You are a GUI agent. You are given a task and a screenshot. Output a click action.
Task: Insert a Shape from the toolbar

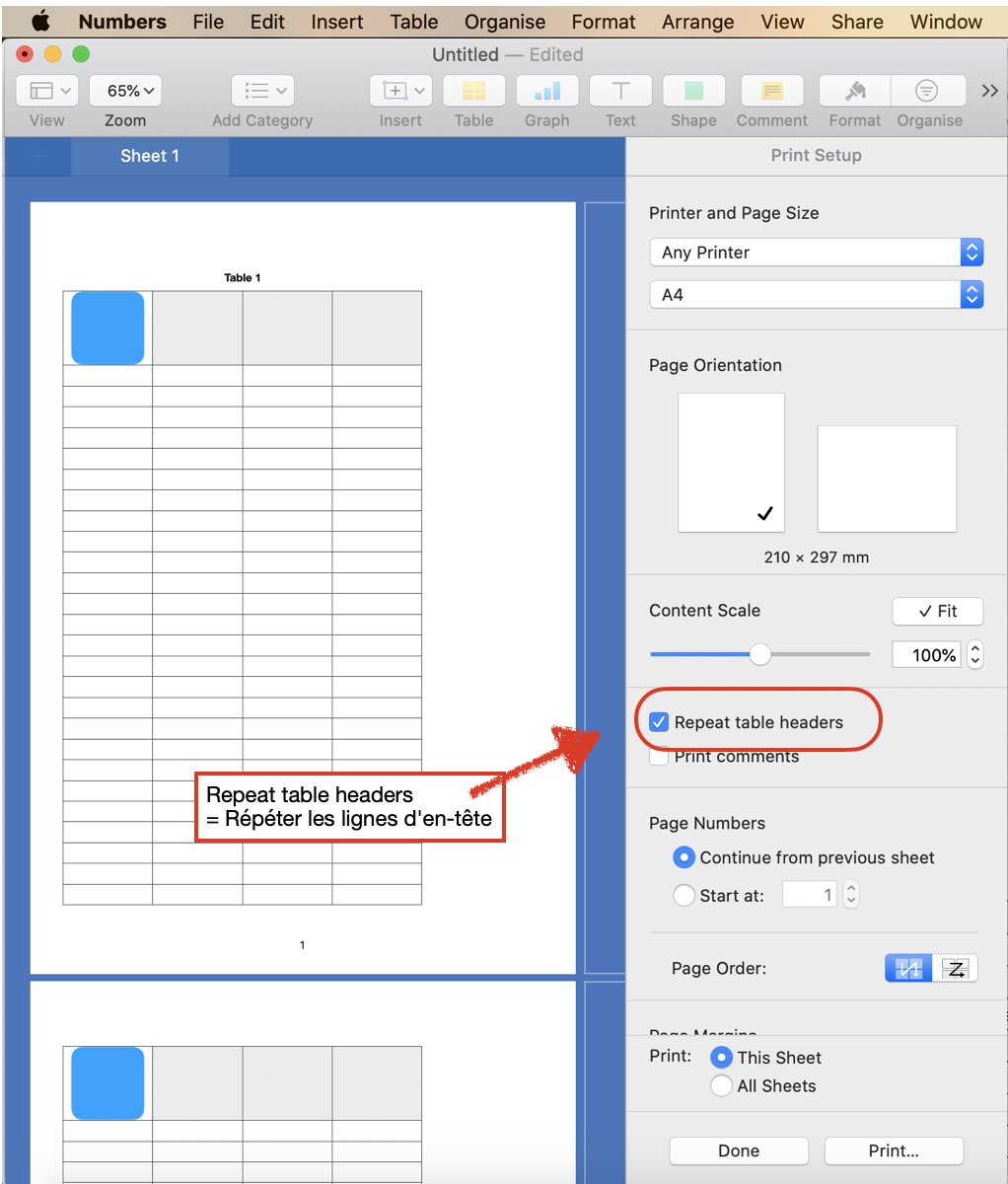click(694, 91)
